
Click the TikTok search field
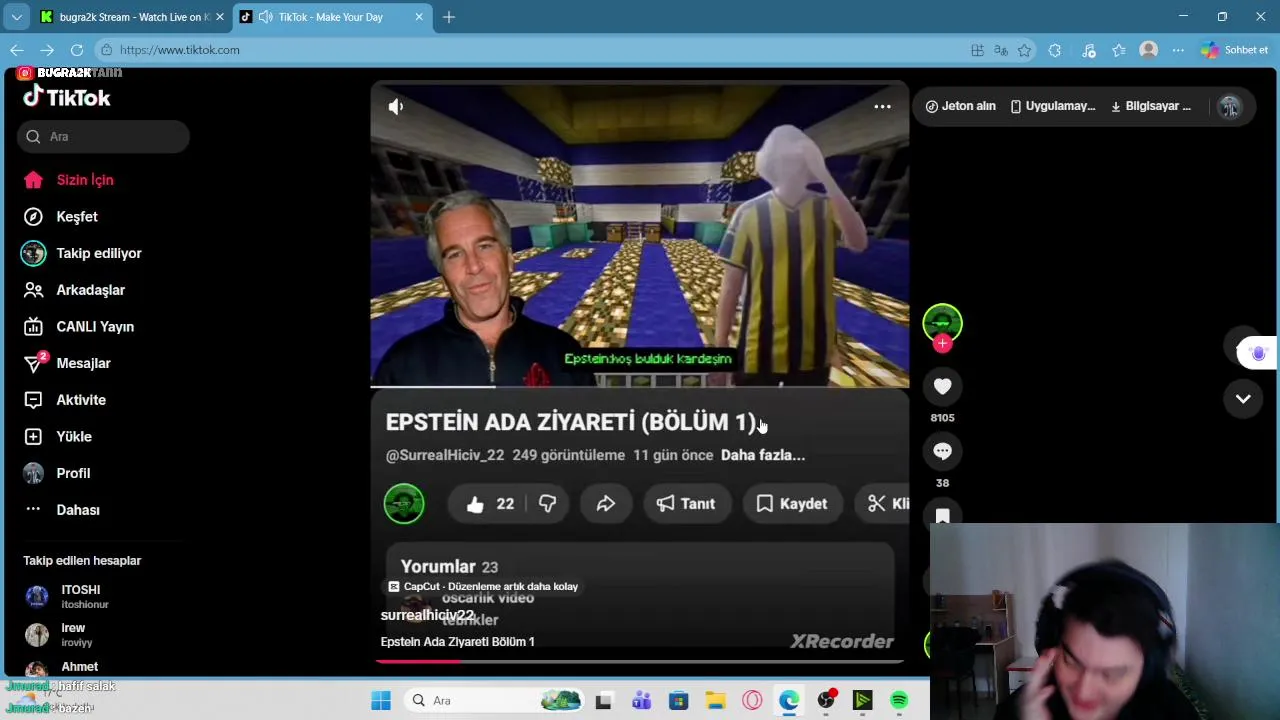[103, 137]
